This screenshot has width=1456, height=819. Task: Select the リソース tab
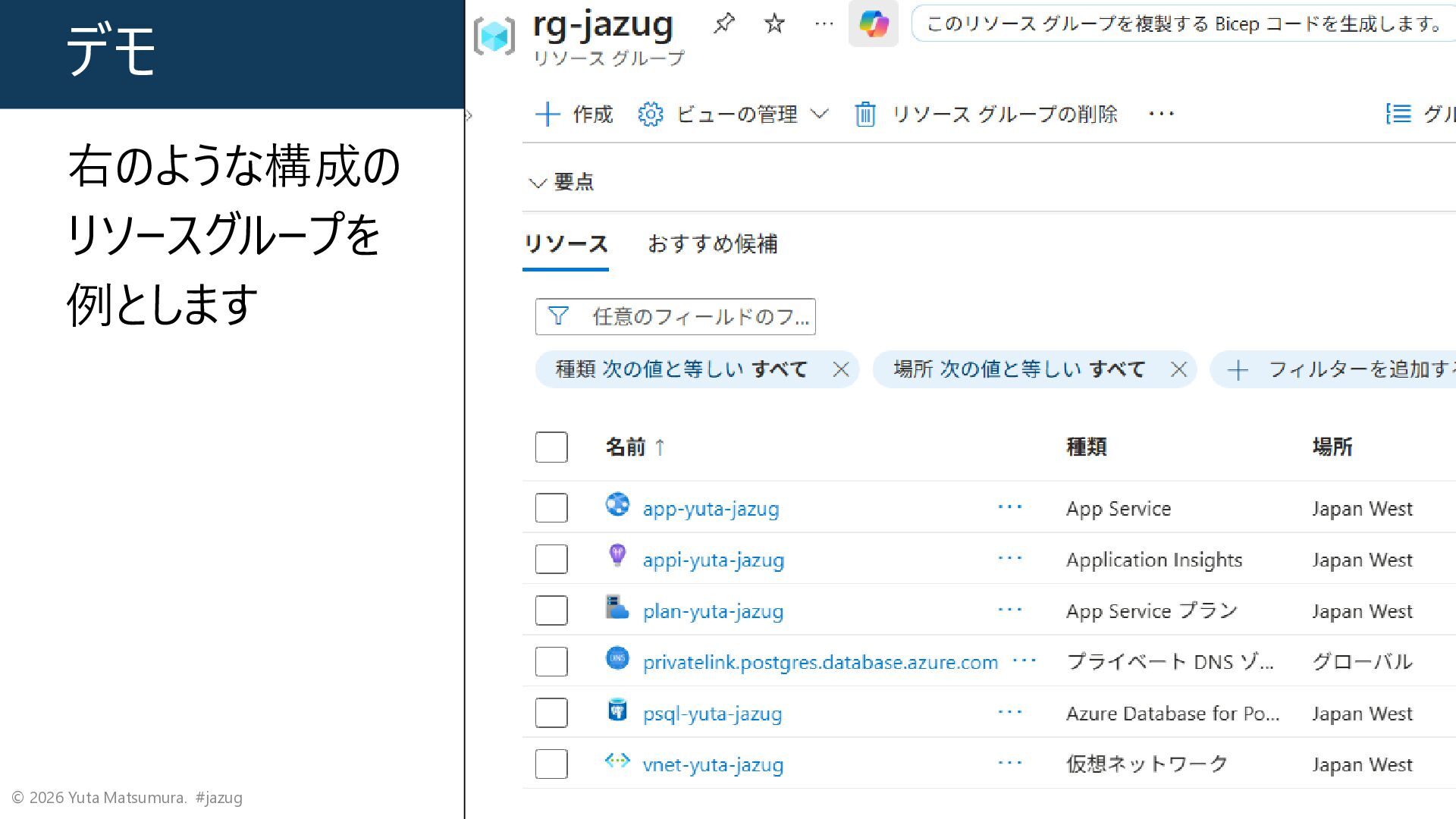click(x=565, y=243)
